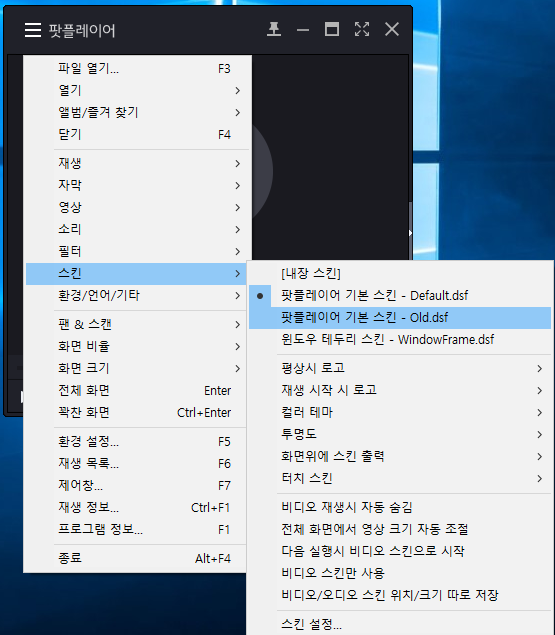Toggle 전체 화면에서 영상 크기 자동 조절
The width and height of the screenshot is (555, 635).
400,529
